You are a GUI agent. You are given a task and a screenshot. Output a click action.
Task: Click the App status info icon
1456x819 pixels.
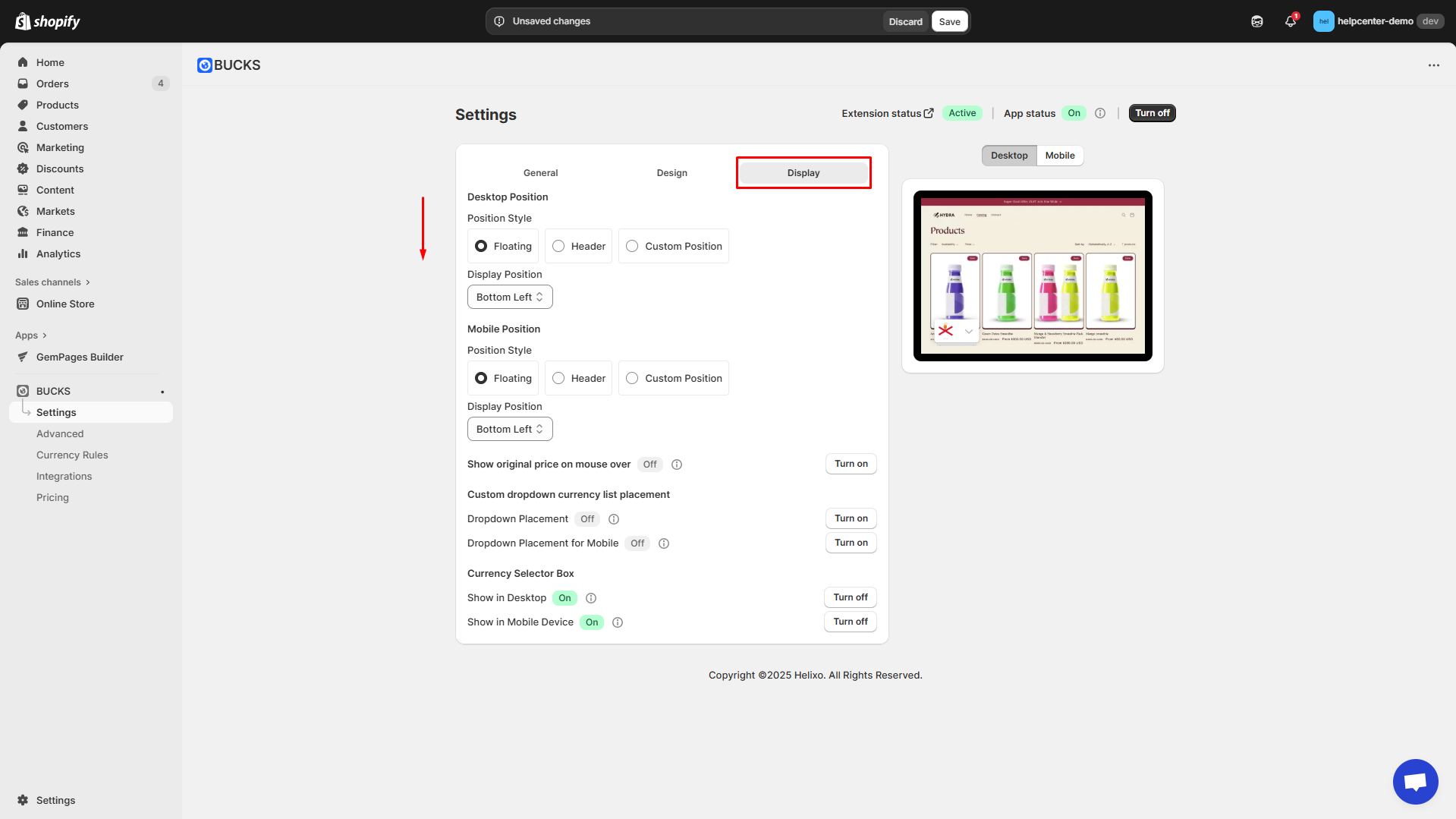1100,113
